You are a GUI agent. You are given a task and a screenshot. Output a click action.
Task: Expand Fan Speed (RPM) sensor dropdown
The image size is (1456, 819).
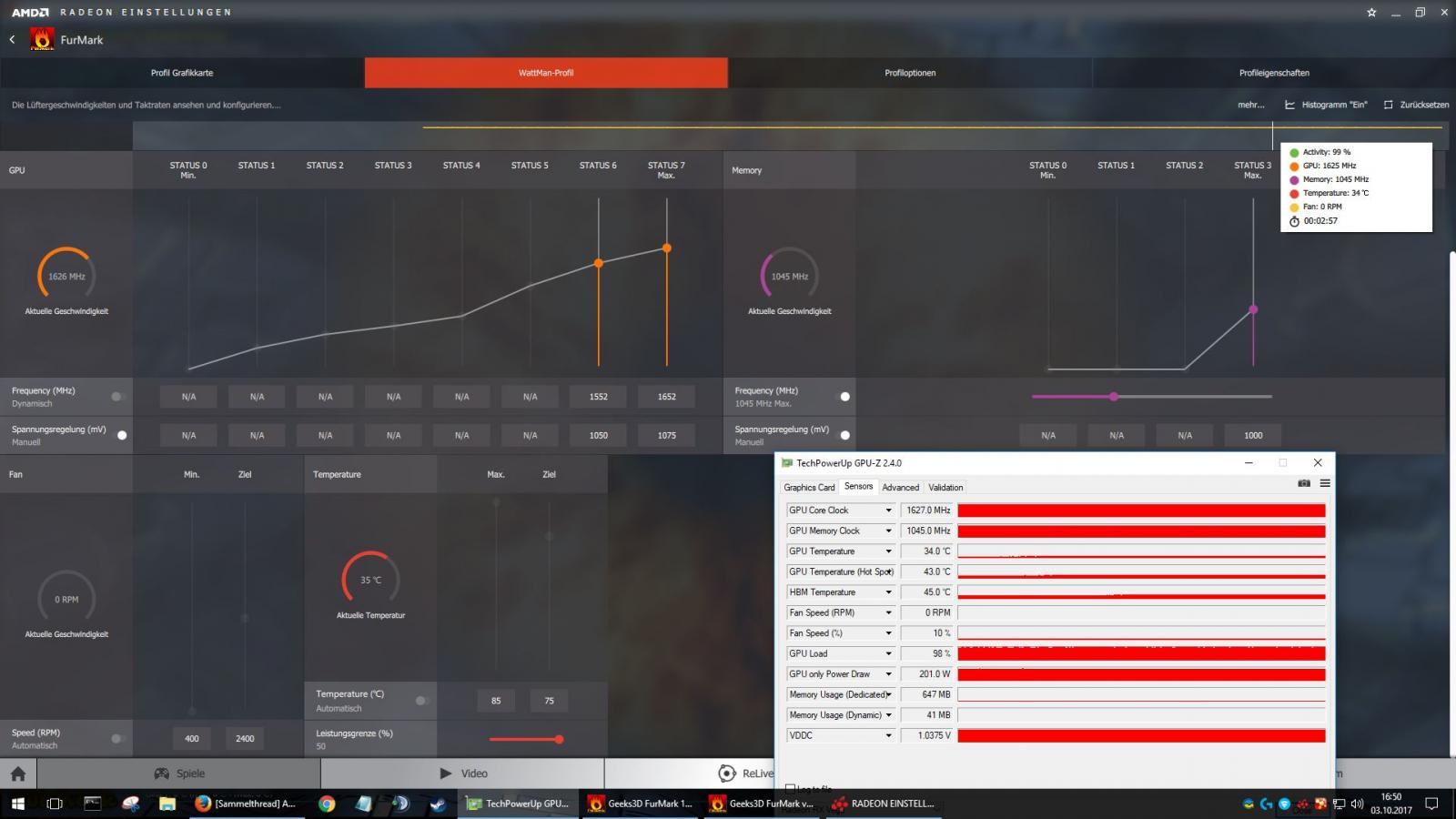[x=888, y=612]
